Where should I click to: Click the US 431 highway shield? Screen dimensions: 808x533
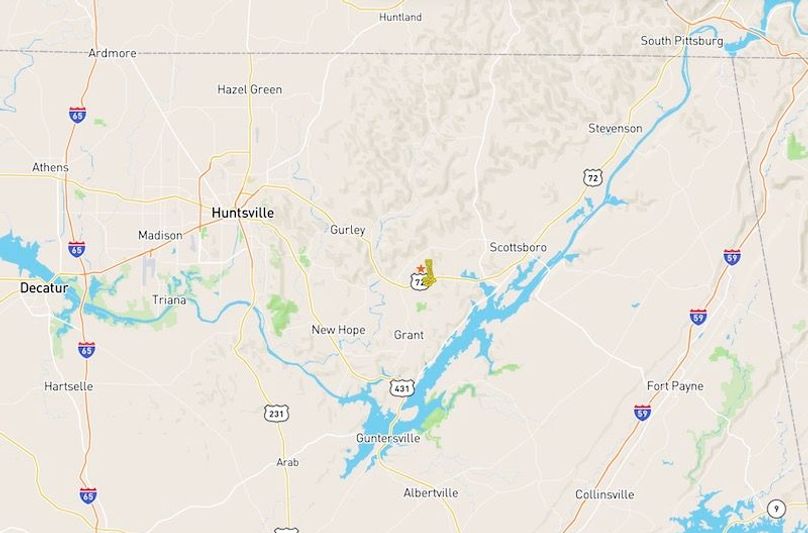[x=402, y=388]
